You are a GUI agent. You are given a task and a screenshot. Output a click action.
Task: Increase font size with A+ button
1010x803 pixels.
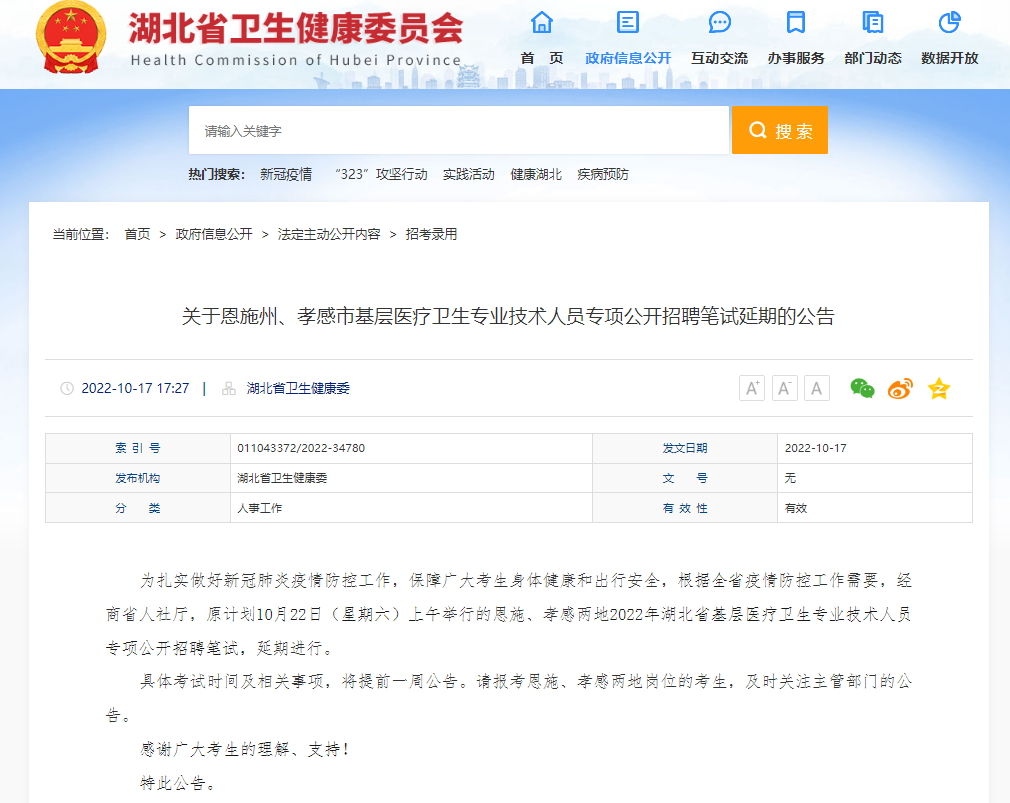[752, 388]
